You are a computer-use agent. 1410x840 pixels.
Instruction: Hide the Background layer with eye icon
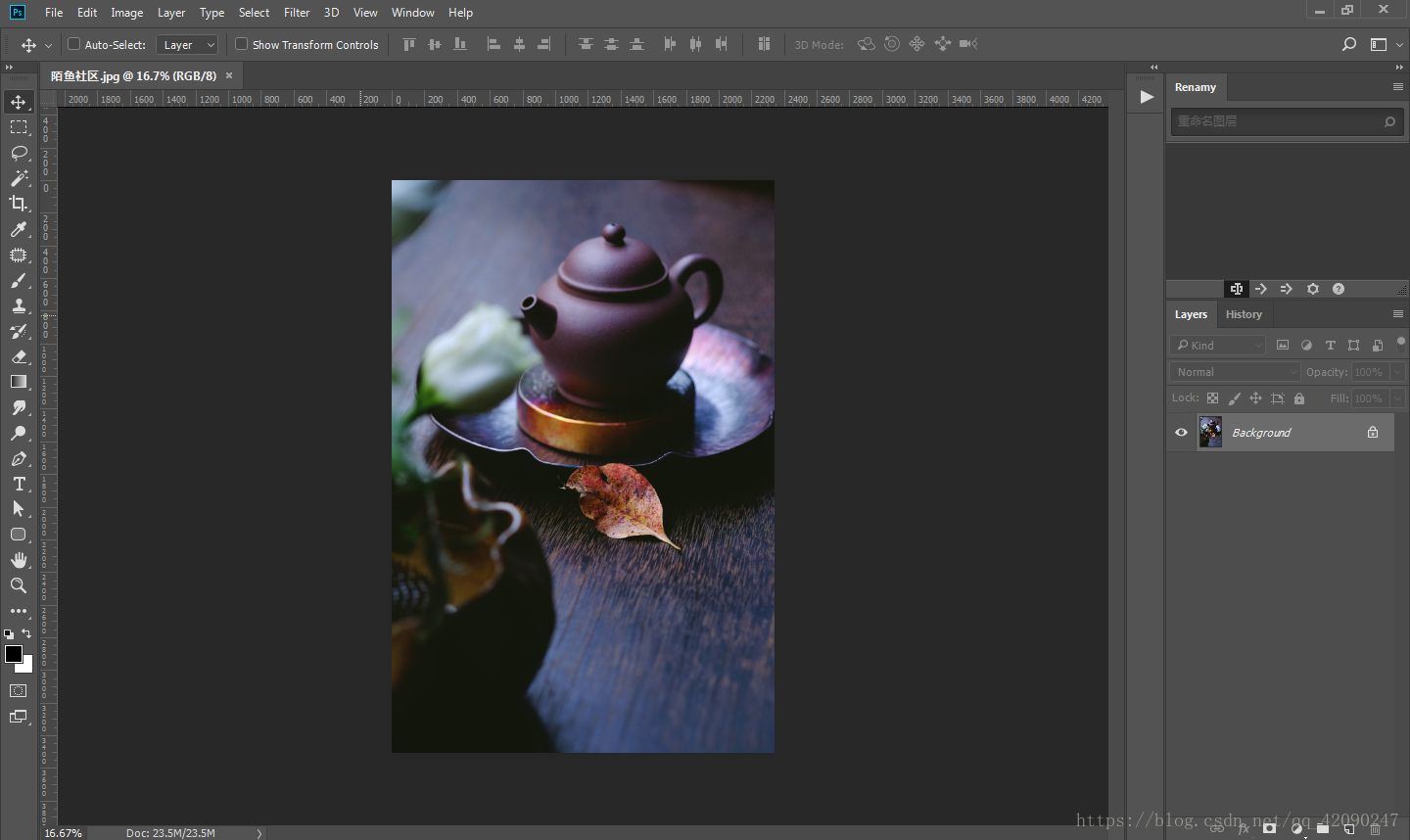[1181, 432]
